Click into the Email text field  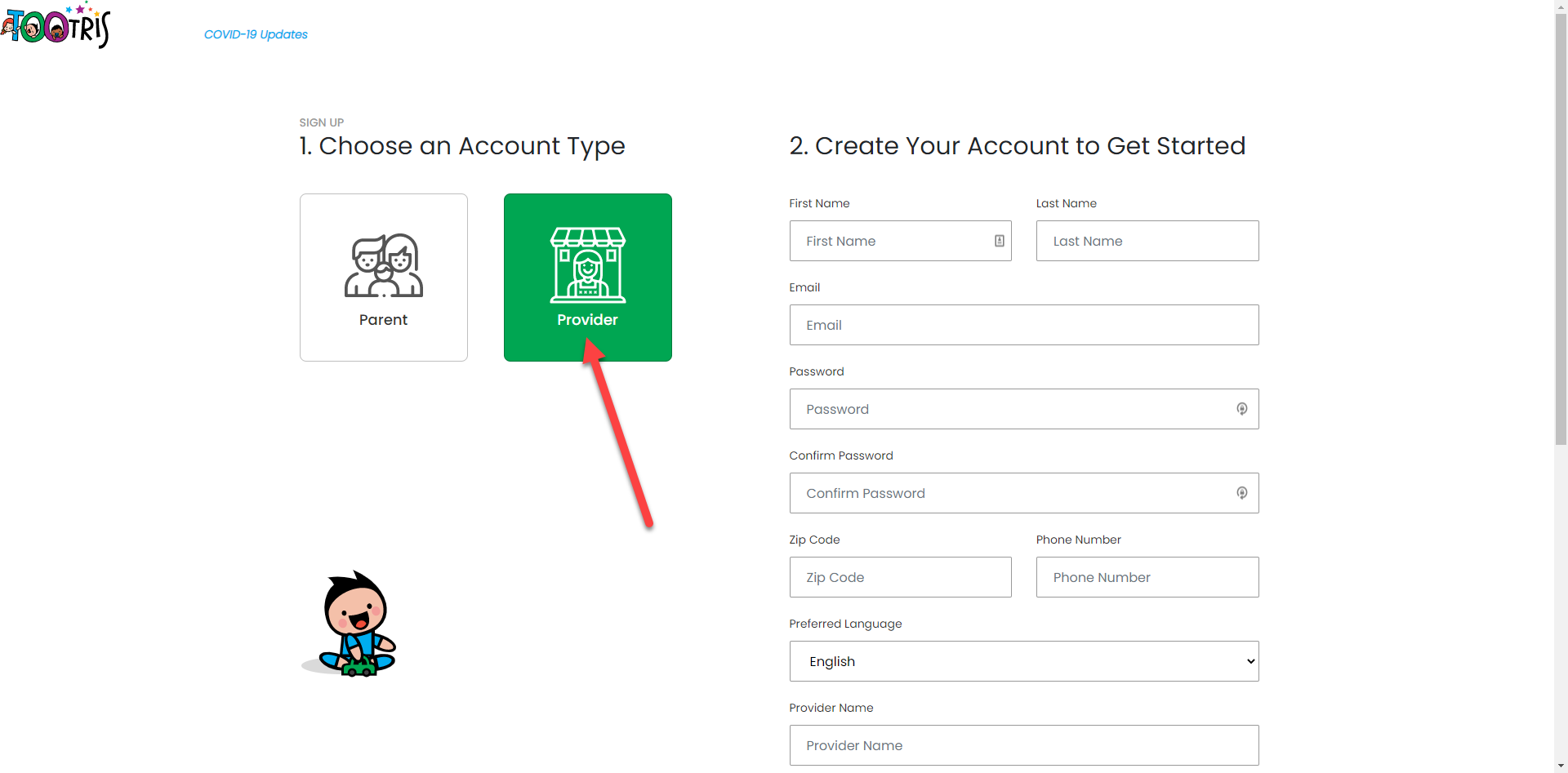coord(1023,325)
